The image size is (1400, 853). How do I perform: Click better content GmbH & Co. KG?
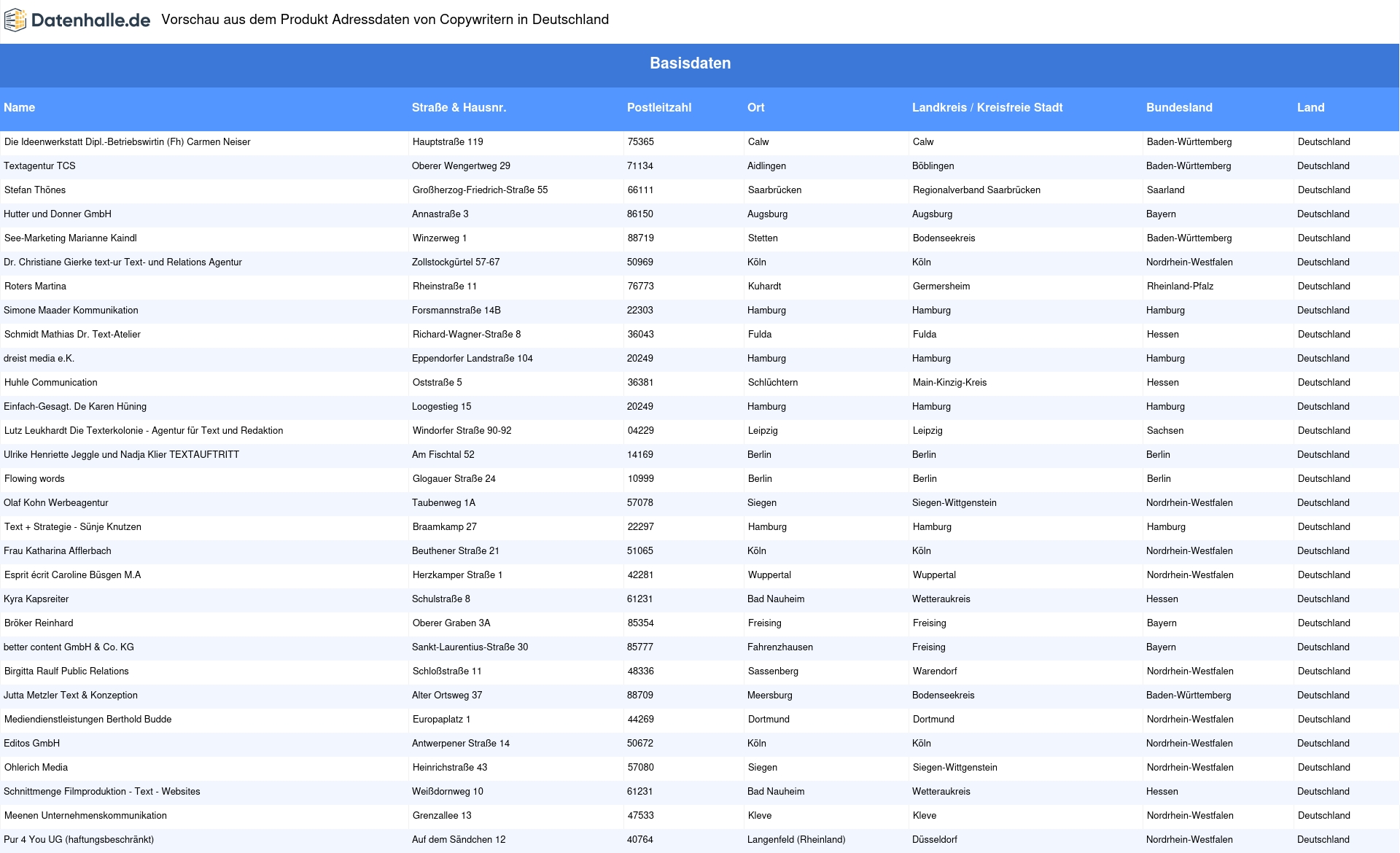point(69,647)
